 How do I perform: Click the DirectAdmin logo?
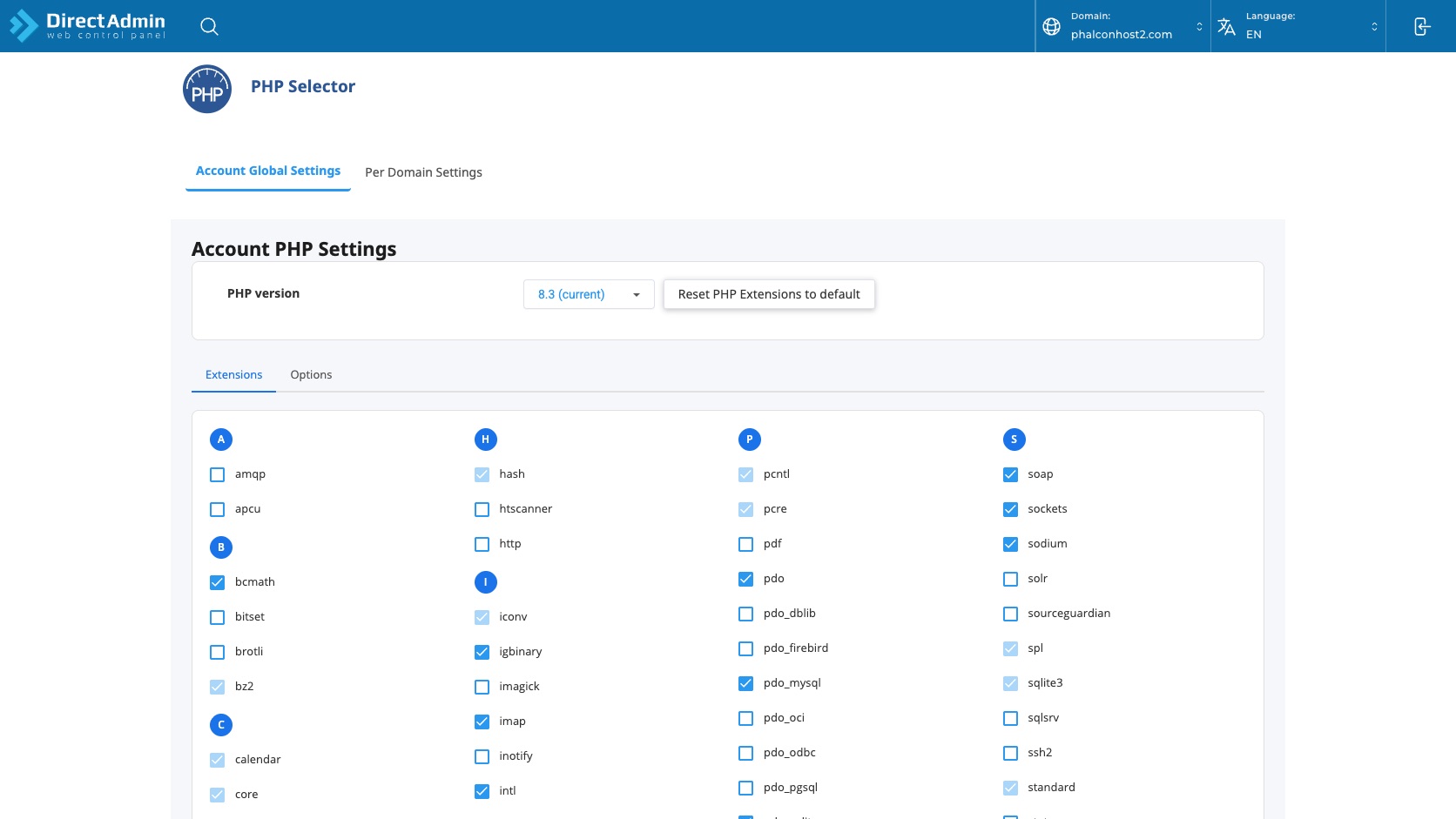point(87,25)
